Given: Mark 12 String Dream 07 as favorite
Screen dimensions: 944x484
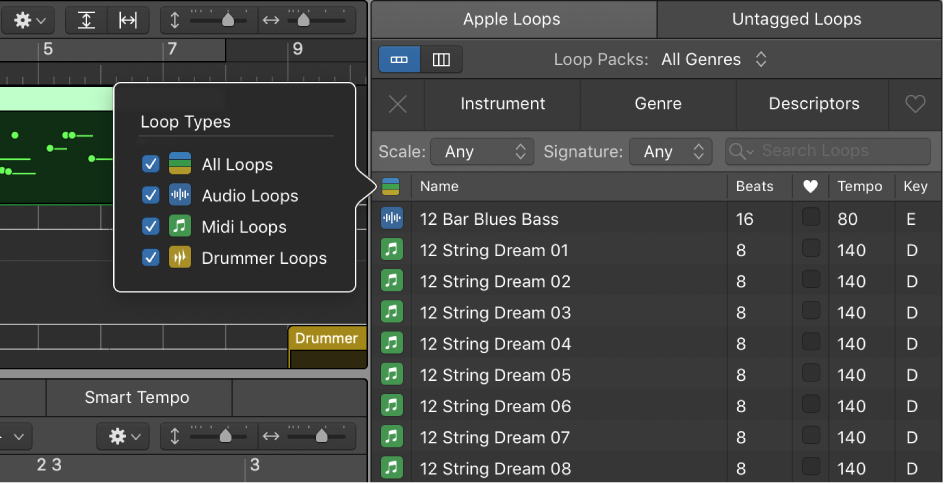Looking at the screenshot, I should [811, 436].
